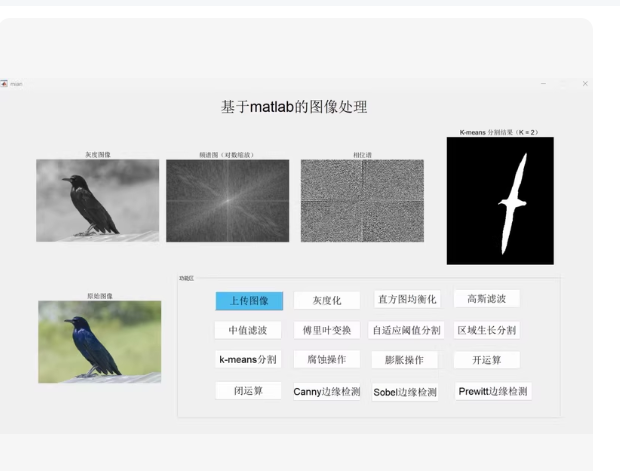Run 直方图均衡化 histogram equalization
The image size is (620, 471).
(x=407, y=299)
